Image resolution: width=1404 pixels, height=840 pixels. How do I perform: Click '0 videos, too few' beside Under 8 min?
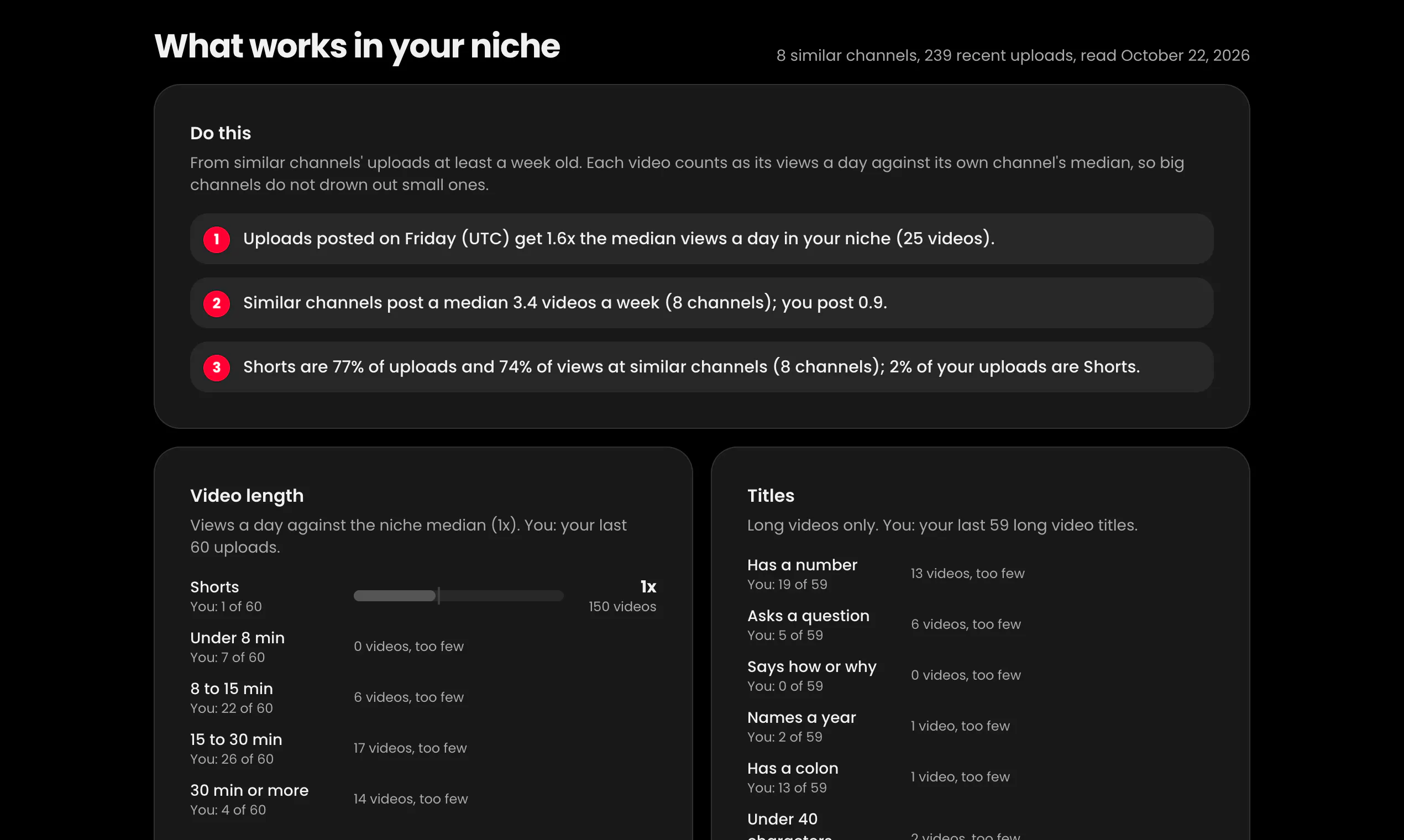tap(408, 647)
